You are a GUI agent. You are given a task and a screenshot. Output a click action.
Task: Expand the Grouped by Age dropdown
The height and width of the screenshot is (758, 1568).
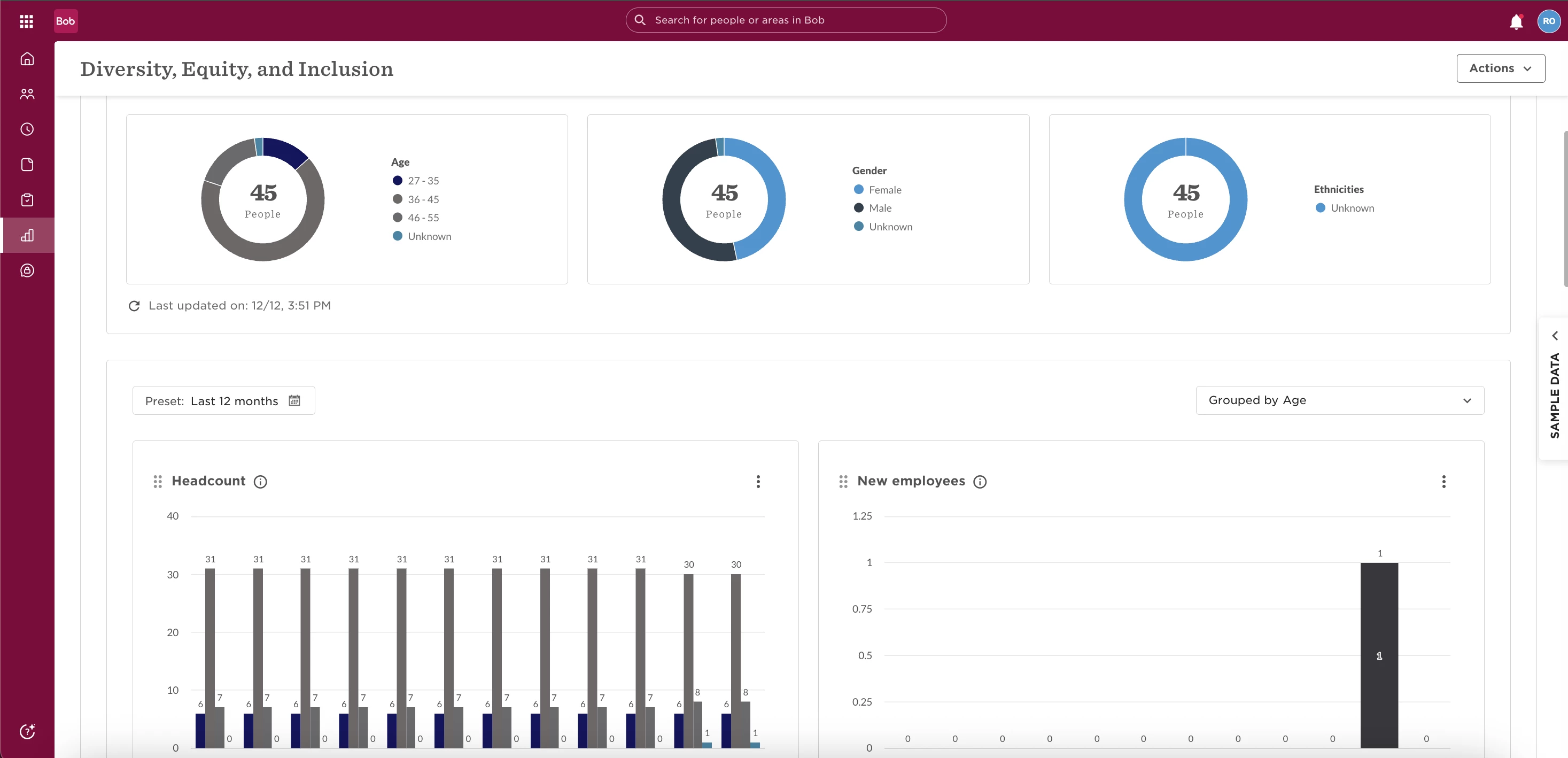pyautogui.click(x=1340, y=400)
